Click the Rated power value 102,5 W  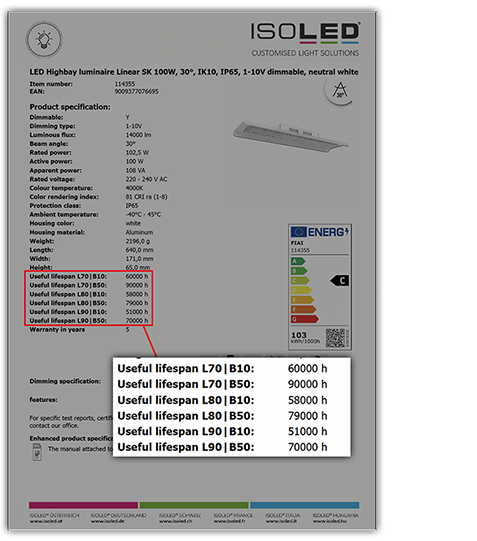pyautogui.click(x=137, y=153)
